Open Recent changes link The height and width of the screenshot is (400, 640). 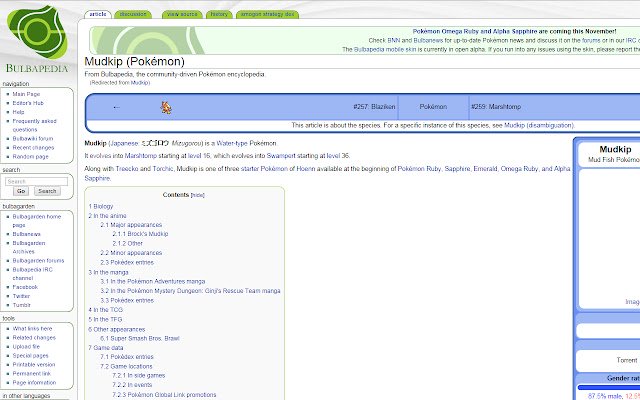coord(33,148)
